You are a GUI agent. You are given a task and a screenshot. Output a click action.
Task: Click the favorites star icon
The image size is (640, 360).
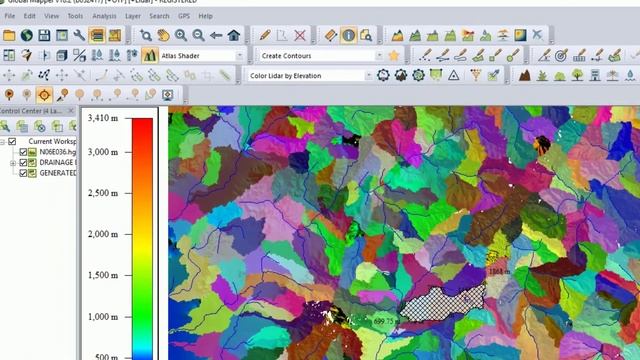click(394, 56)
